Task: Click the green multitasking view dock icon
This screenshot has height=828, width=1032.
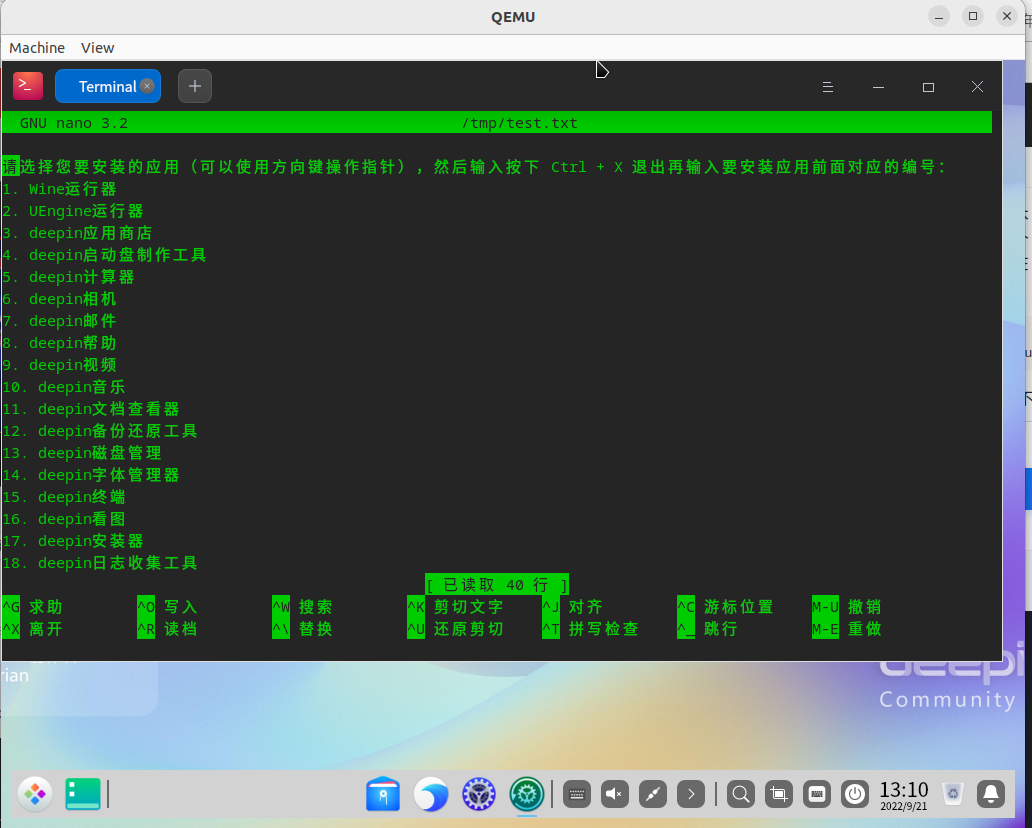Action: [x=83, y=794]
